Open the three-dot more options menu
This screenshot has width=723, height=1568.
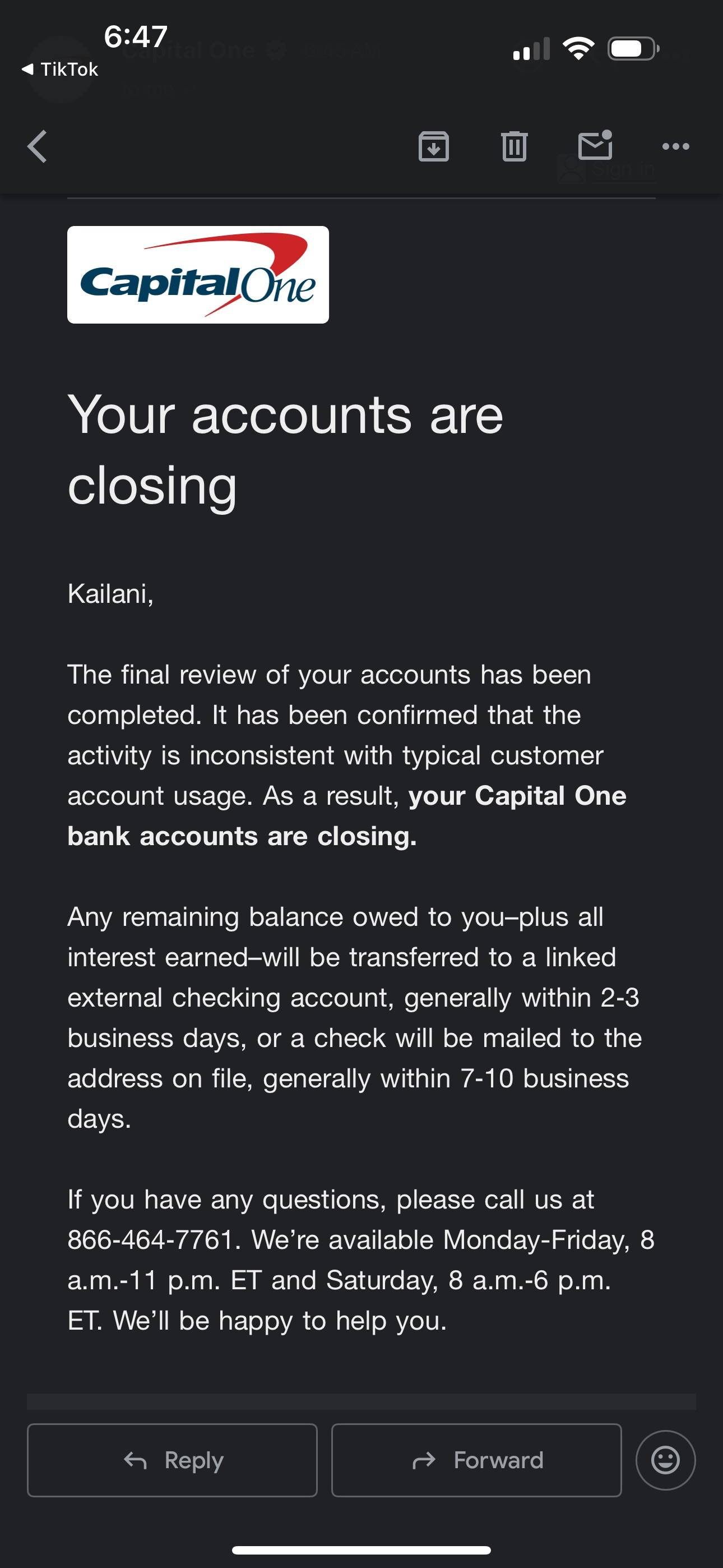coord(675,146)
